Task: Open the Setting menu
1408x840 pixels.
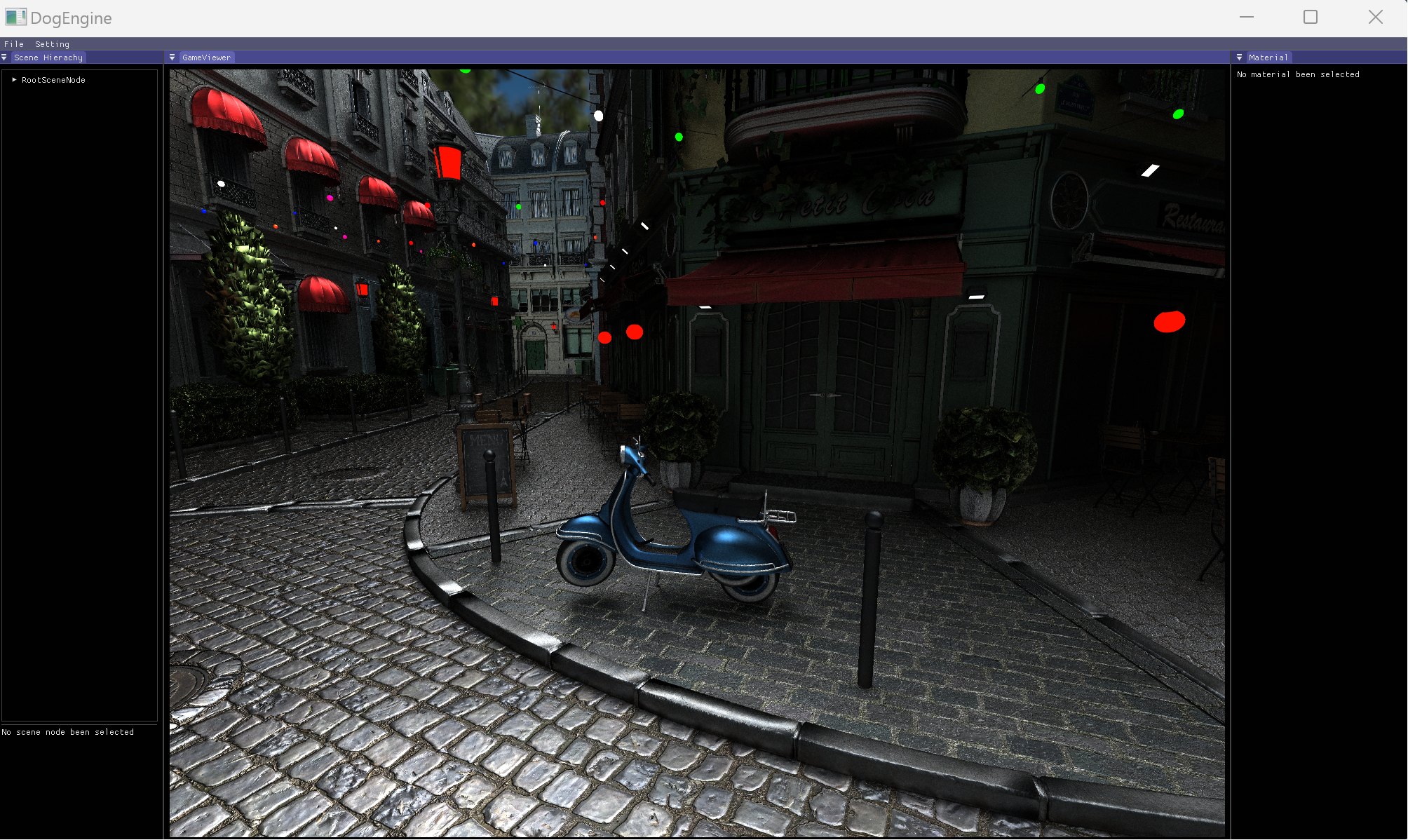Action: [52, 44]
